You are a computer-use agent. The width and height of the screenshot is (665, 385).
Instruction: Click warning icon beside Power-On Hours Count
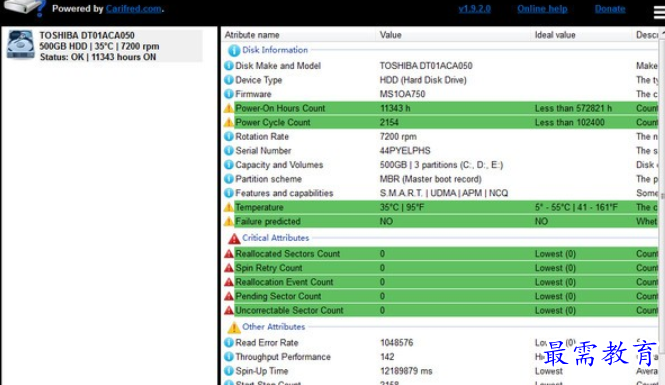pyautogui.click(x=229, y=108)
